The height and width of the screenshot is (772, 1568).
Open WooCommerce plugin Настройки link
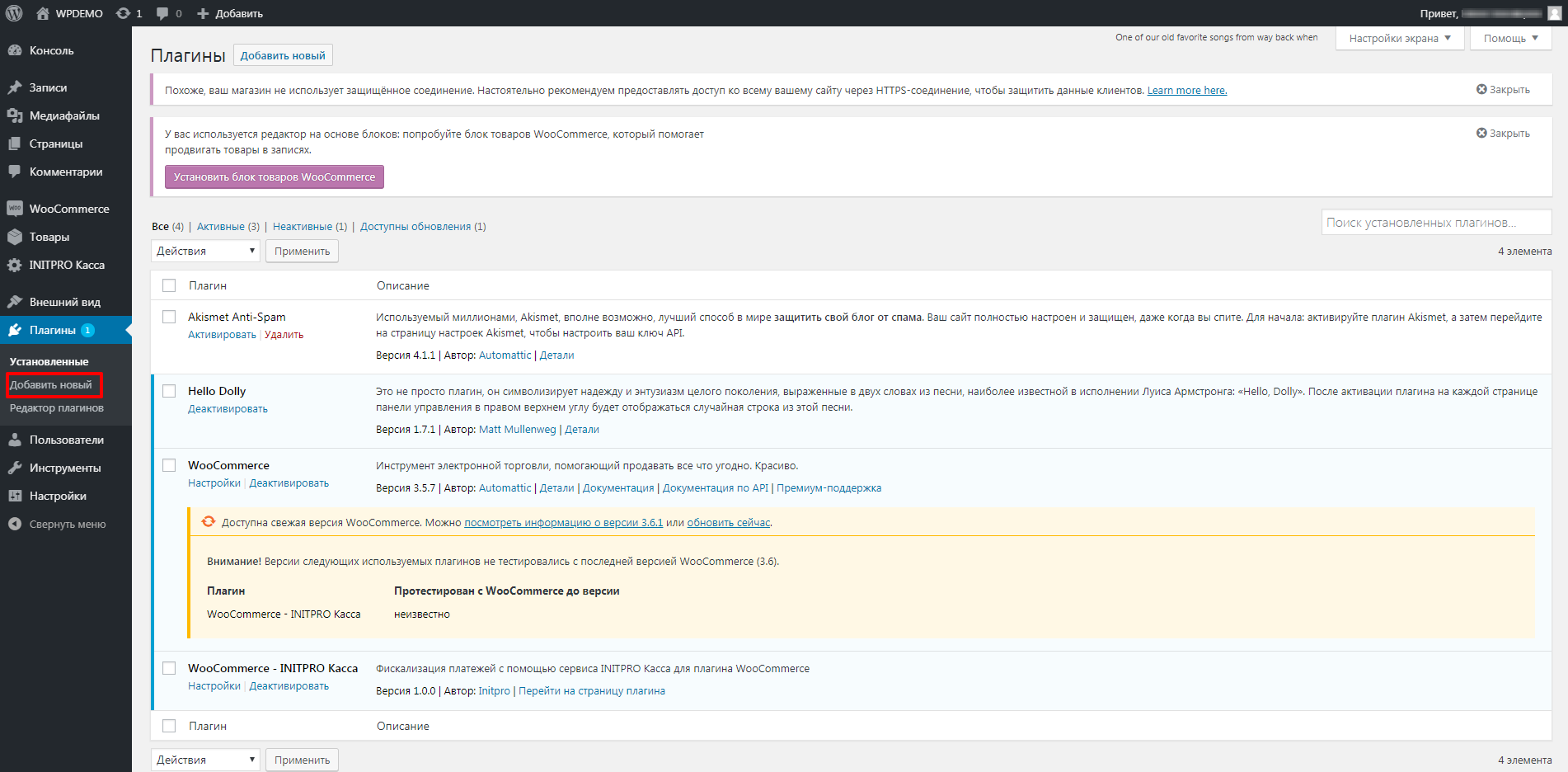[x=214, y=483]
